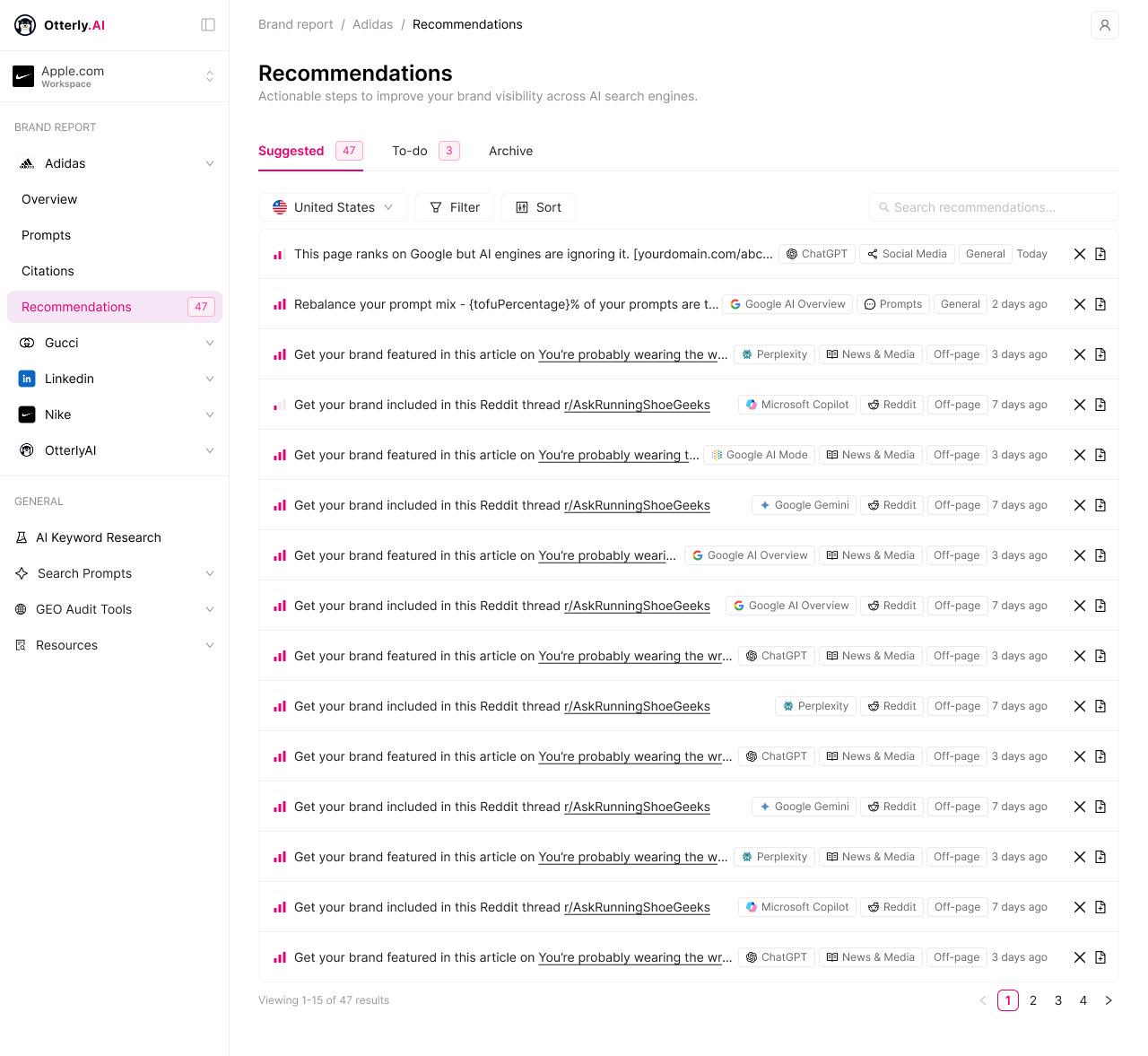Click the magnifier icon in the search box
Viewport: 1148px width, 1056px height.
pos(884,207)
